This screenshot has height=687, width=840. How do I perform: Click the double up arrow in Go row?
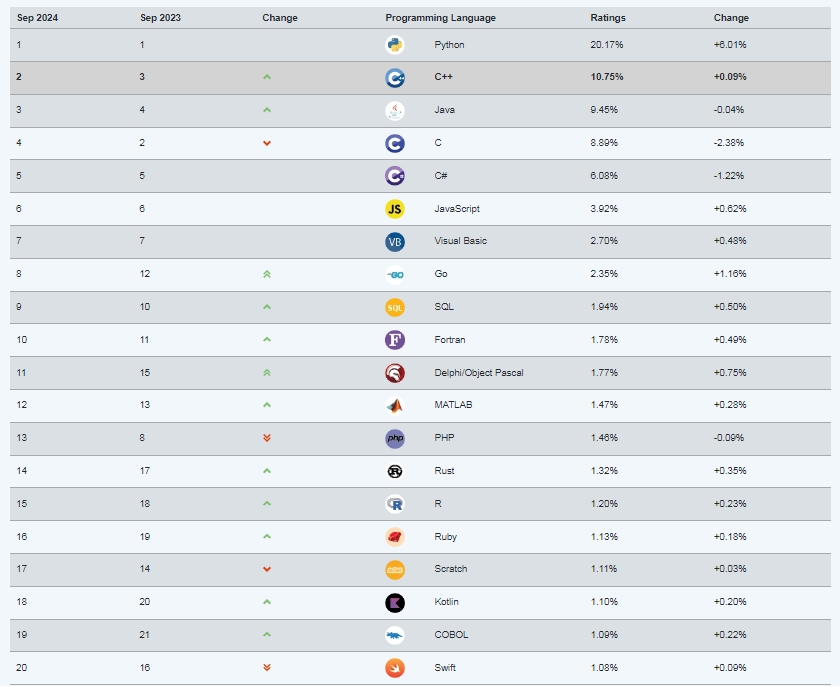point(267,274)
